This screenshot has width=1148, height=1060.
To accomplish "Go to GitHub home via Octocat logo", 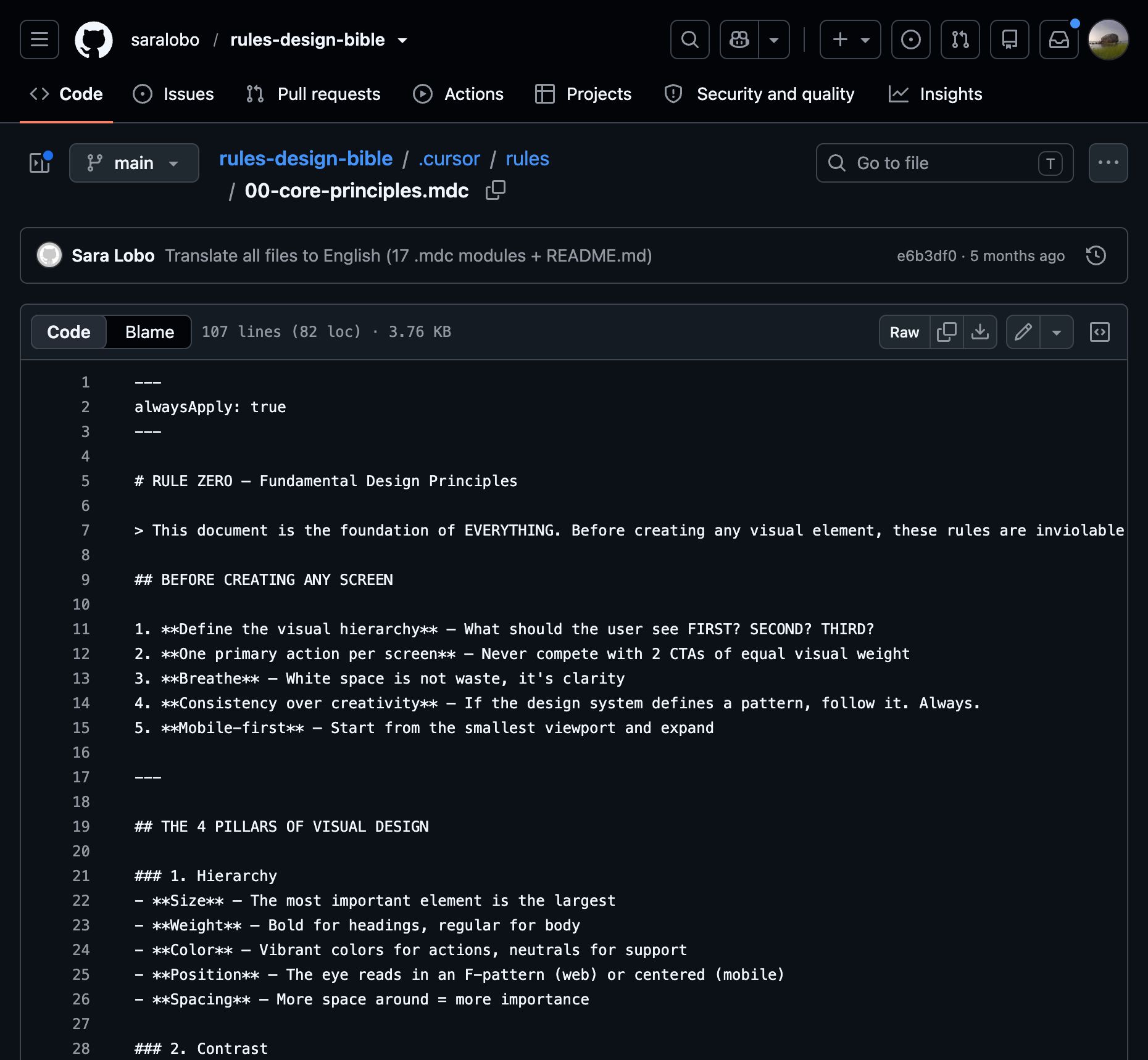I will tap(94, 39).
